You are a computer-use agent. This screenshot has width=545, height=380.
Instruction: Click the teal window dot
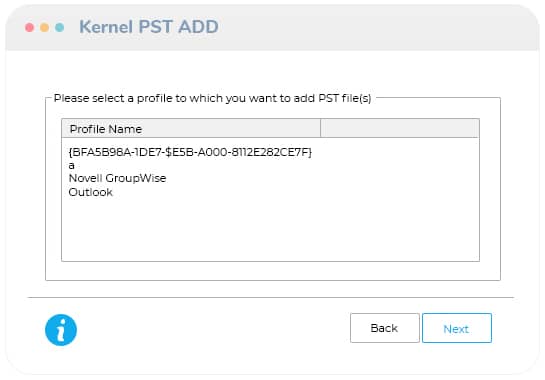tap(59, 27)
